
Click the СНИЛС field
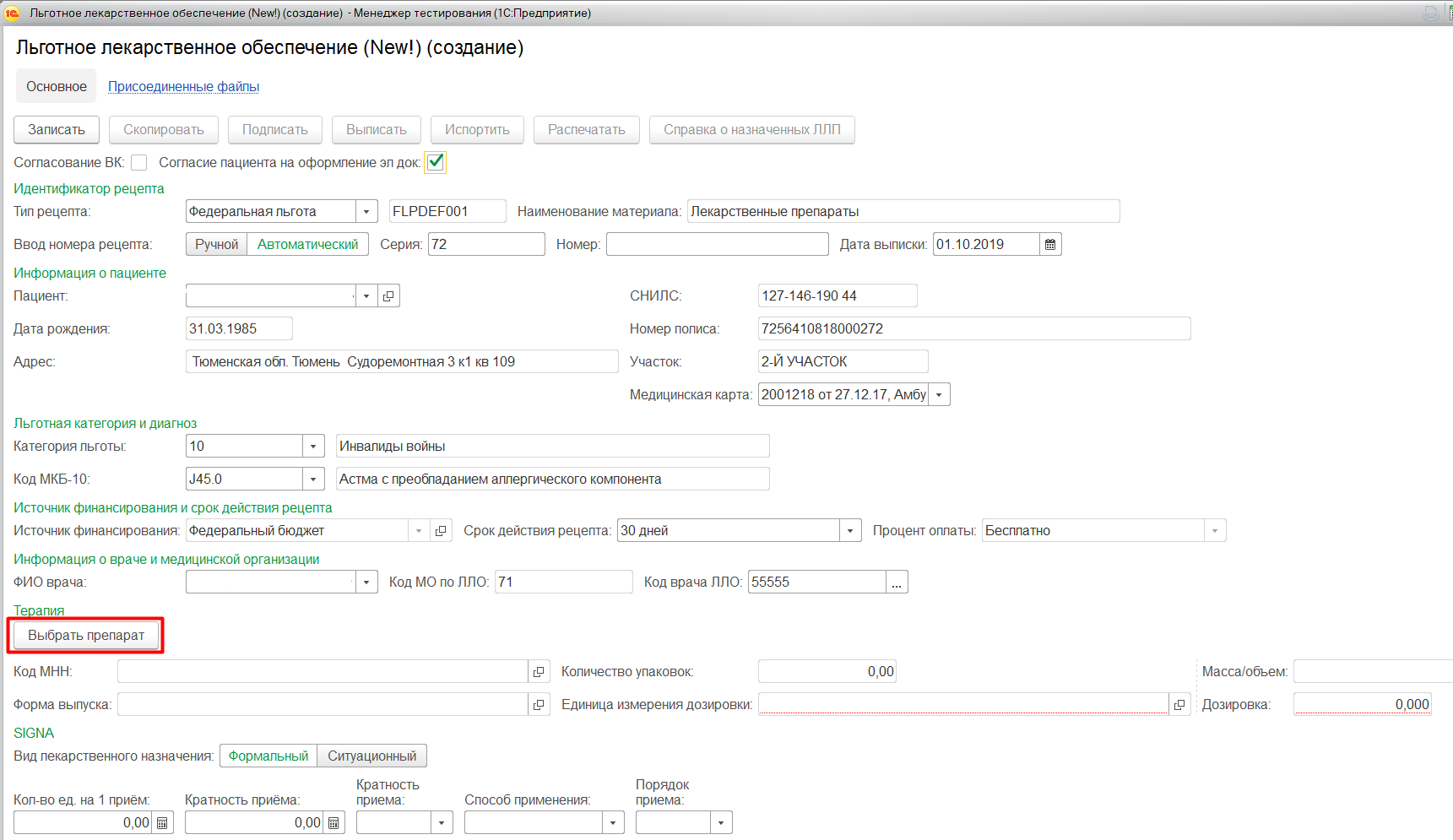838,295
